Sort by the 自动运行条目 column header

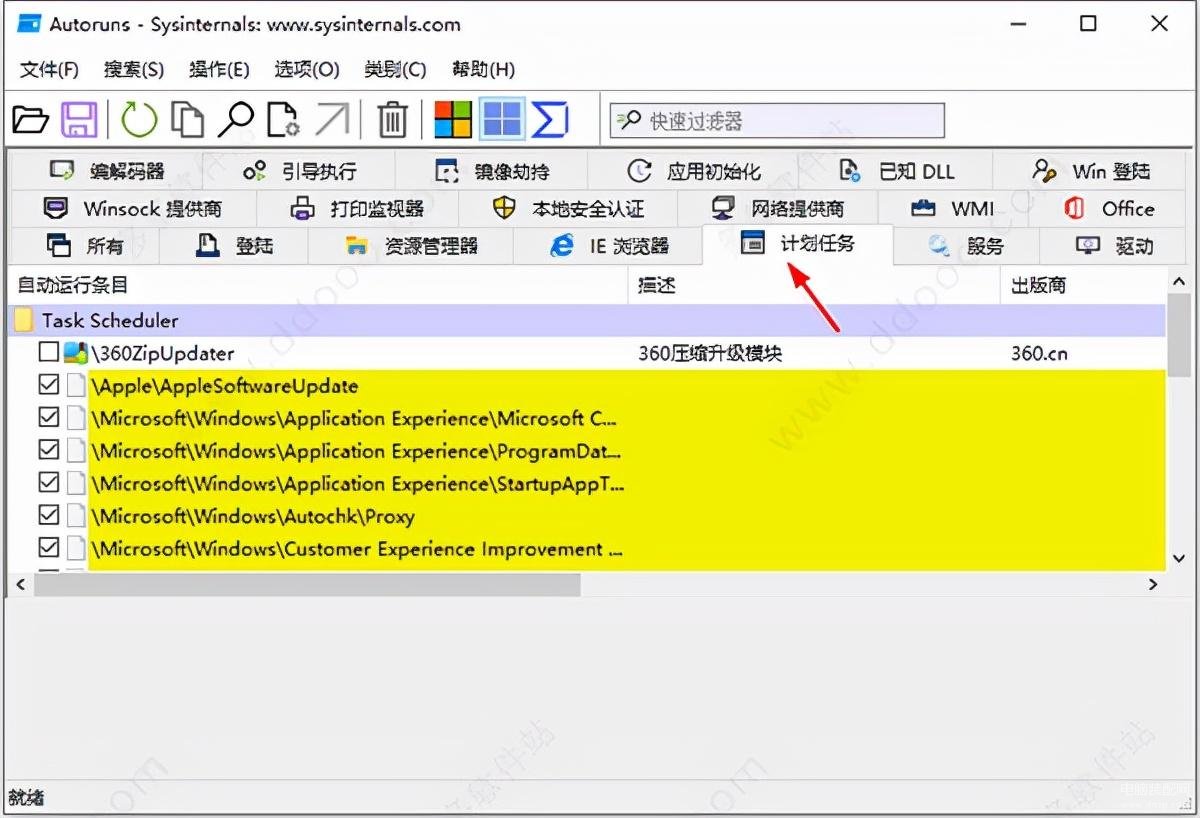click(318, 285)
